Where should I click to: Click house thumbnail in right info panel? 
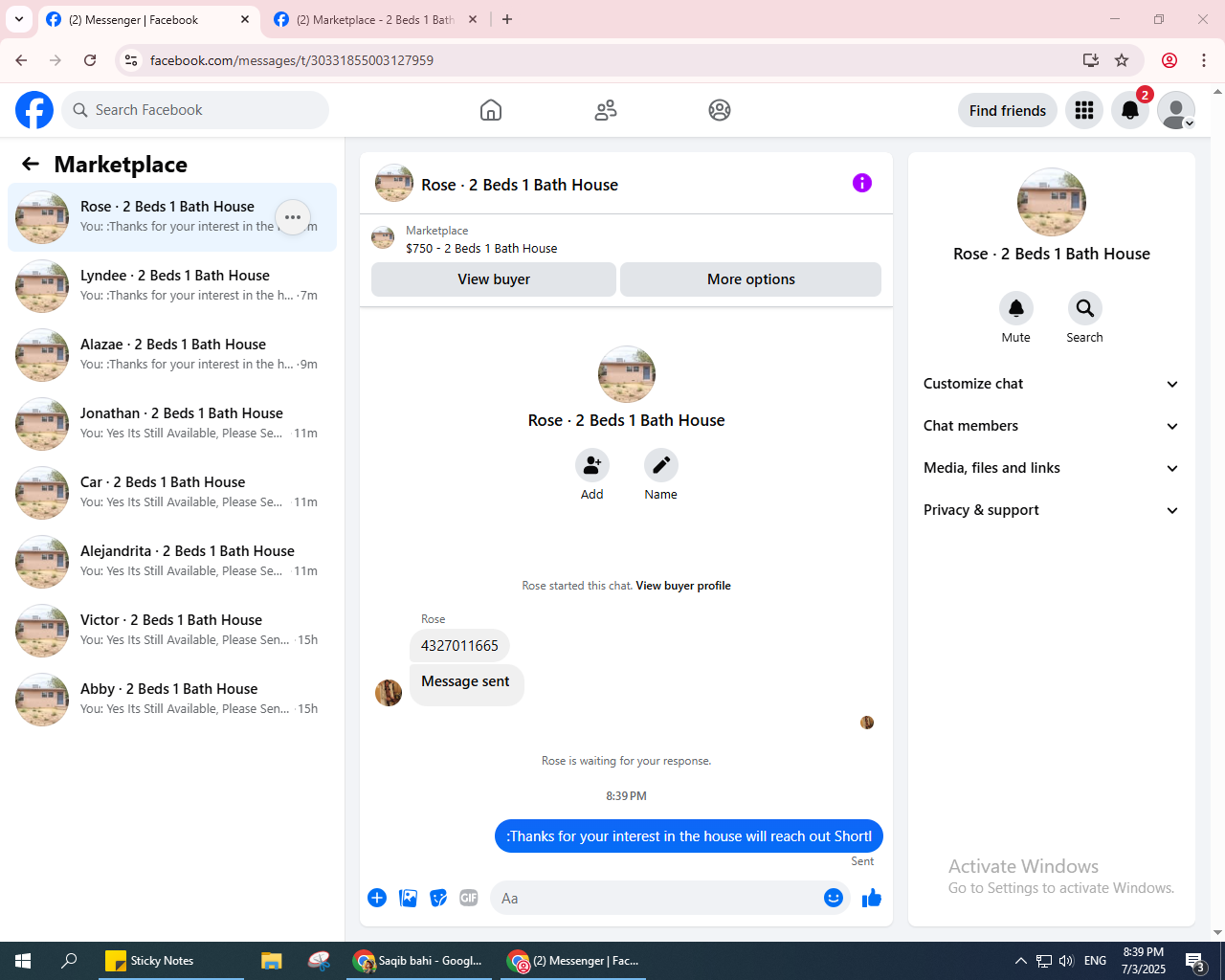(1052, 202)
